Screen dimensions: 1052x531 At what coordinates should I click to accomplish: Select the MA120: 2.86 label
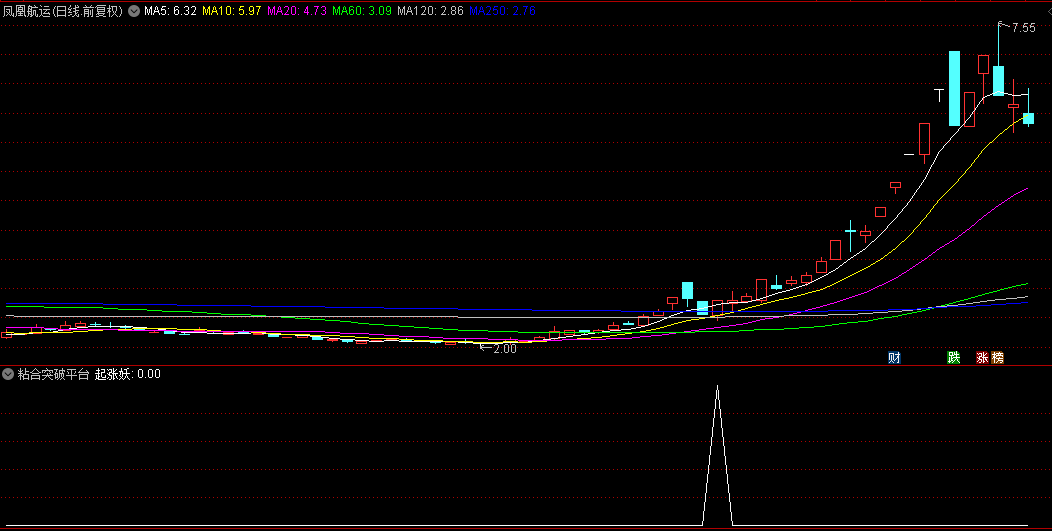point(430,12)
